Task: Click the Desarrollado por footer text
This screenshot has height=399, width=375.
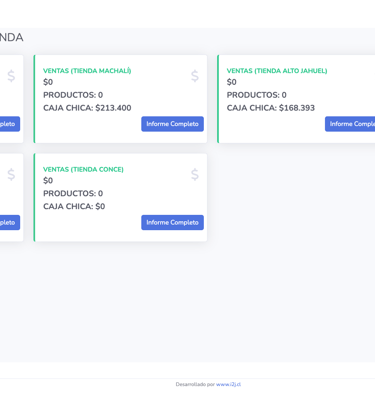Action: click(x=195, y=384)
